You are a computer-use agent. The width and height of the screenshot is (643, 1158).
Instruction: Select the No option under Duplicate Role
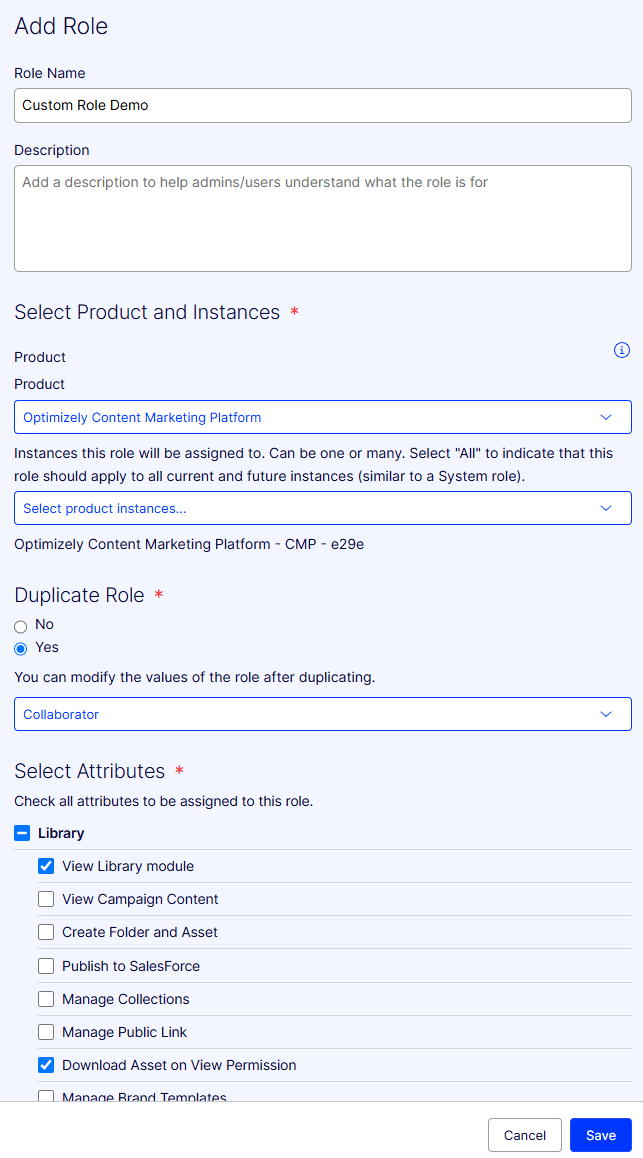21,624
